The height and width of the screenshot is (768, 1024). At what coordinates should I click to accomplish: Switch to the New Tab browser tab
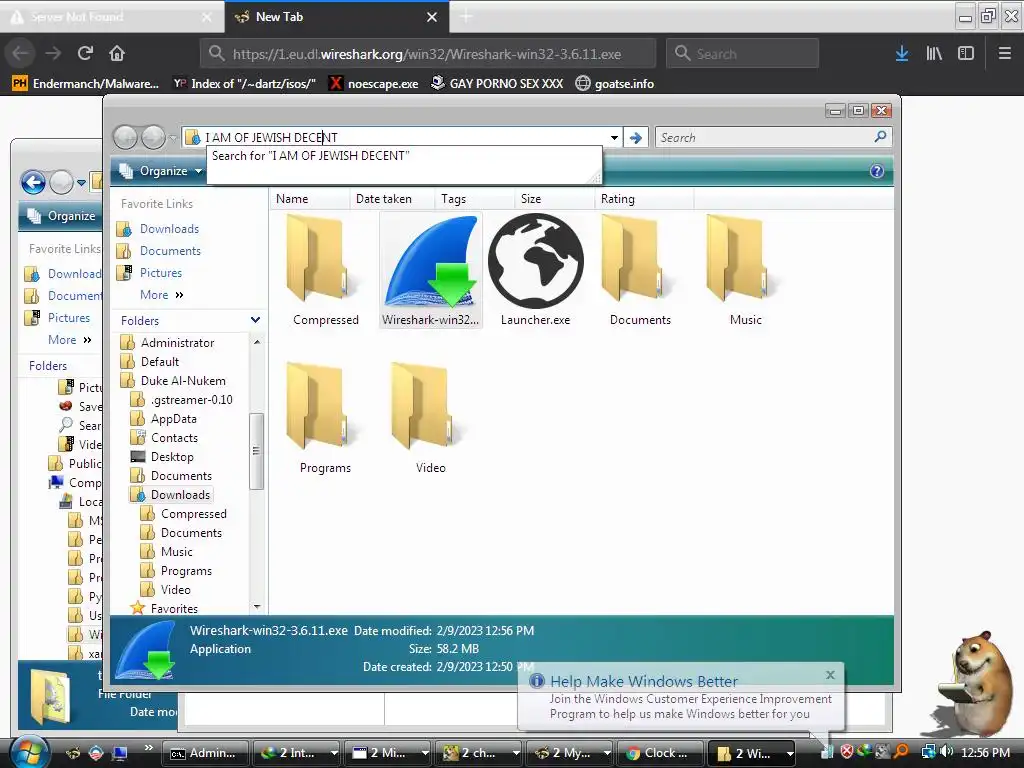tap(337, 17)
